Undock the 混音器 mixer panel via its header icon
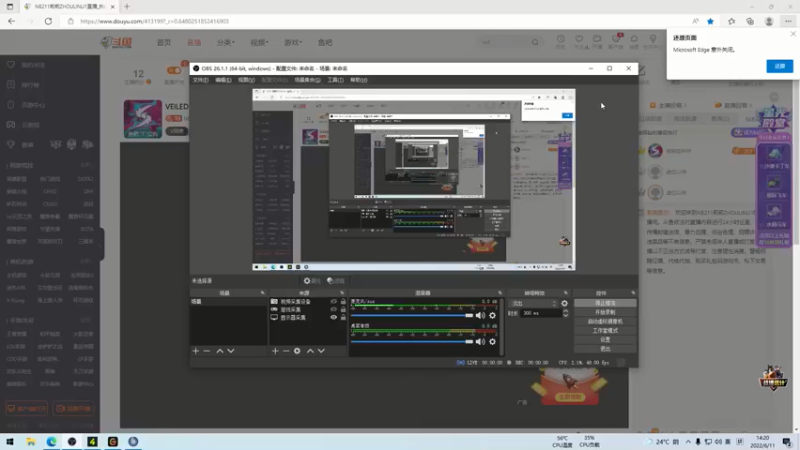 coord(500,293)
